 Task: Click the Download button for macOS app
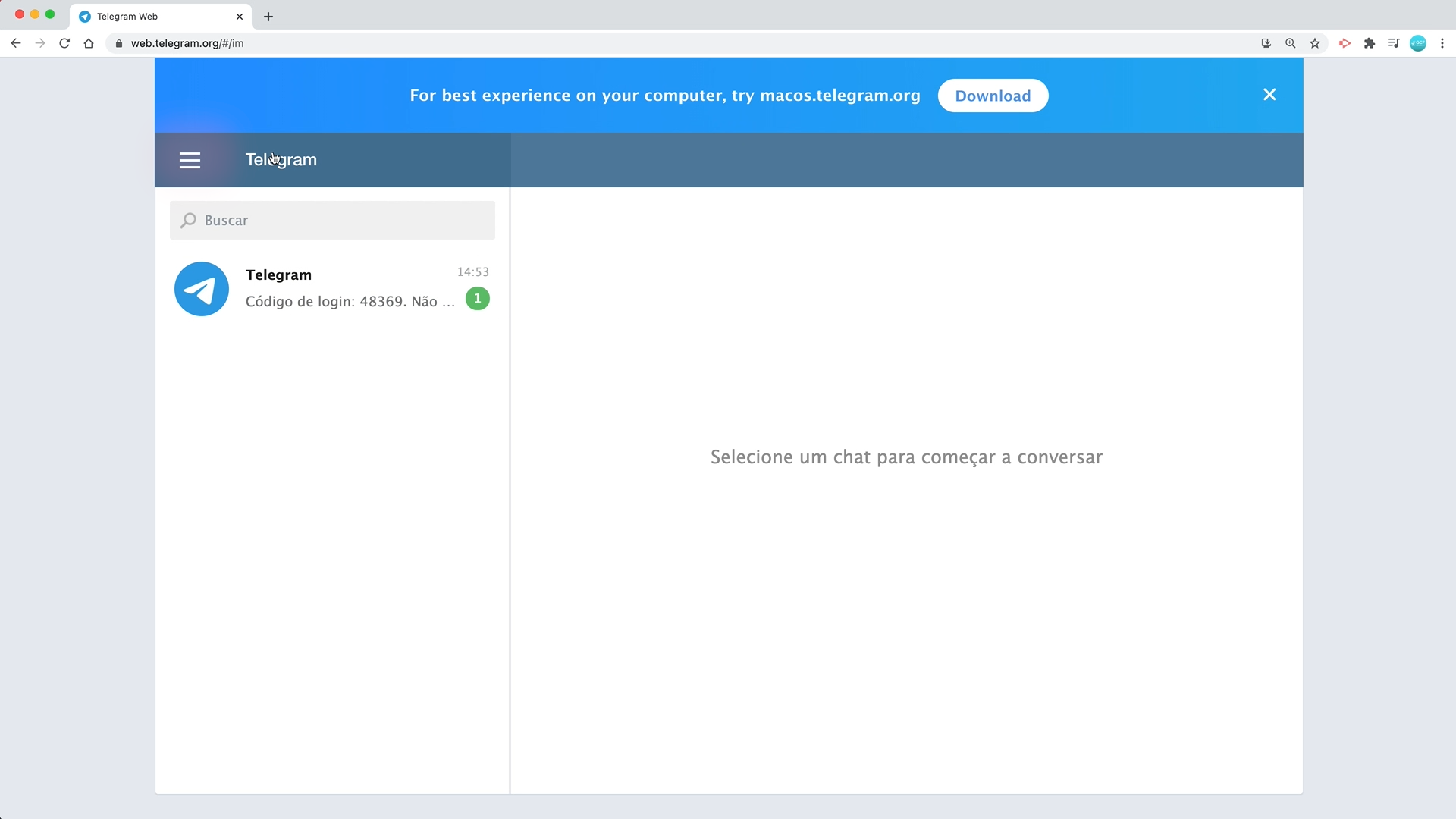coord(993,95)
